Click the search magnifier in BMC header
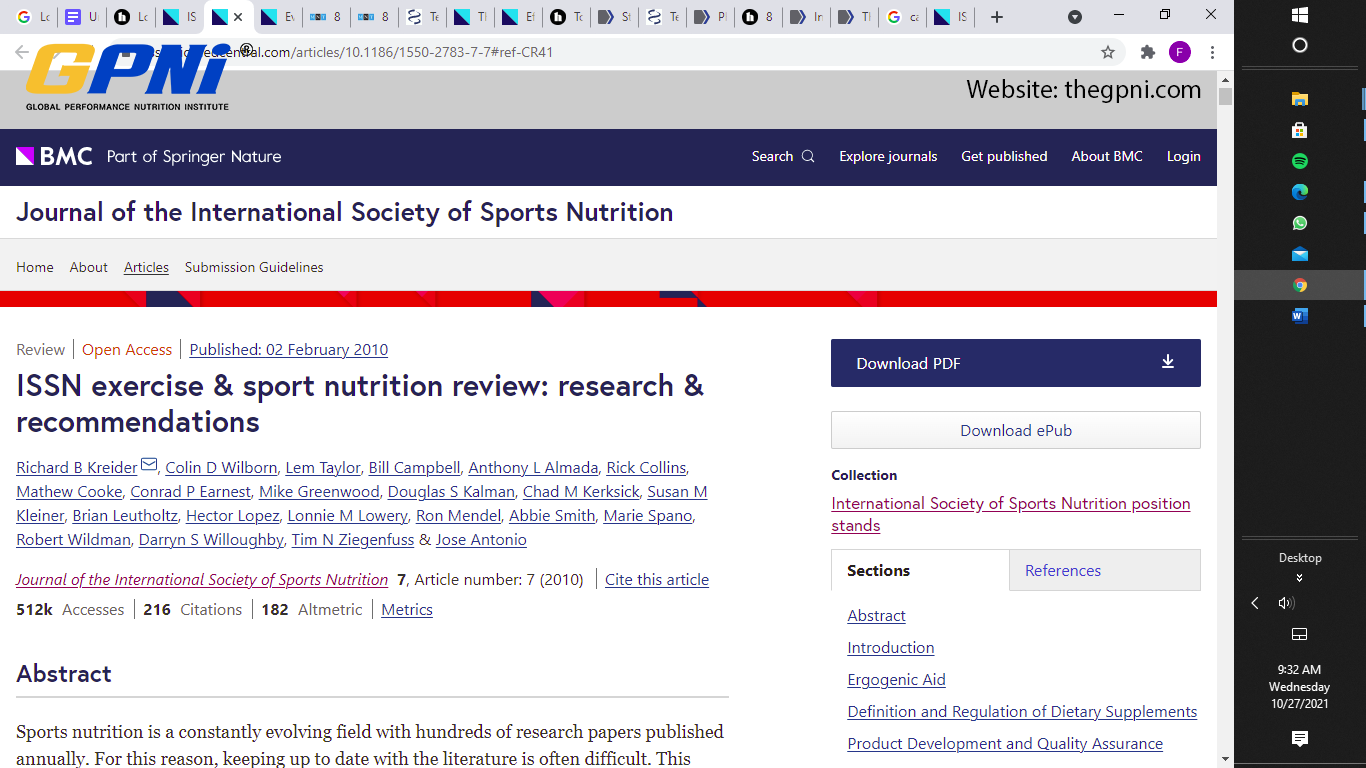 point(808,156)
